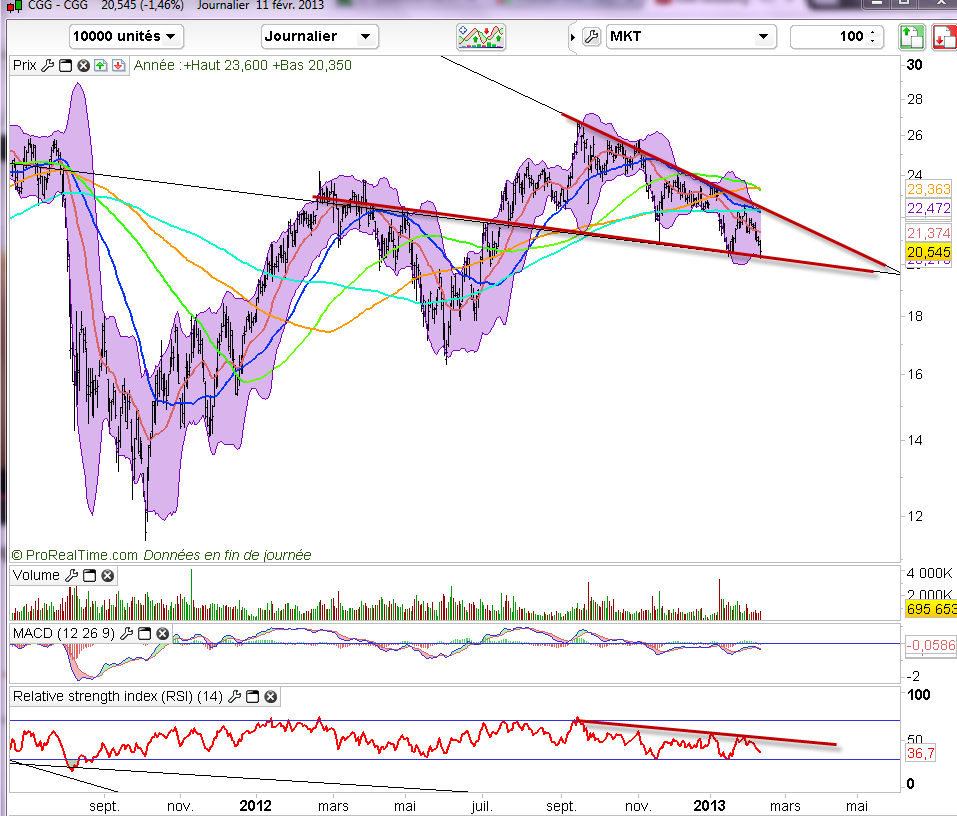This screenshot has width=957, height=816.
Task: Click the quantity stepper showing 100
Action: pyautogui.click(x=876, y=37)
